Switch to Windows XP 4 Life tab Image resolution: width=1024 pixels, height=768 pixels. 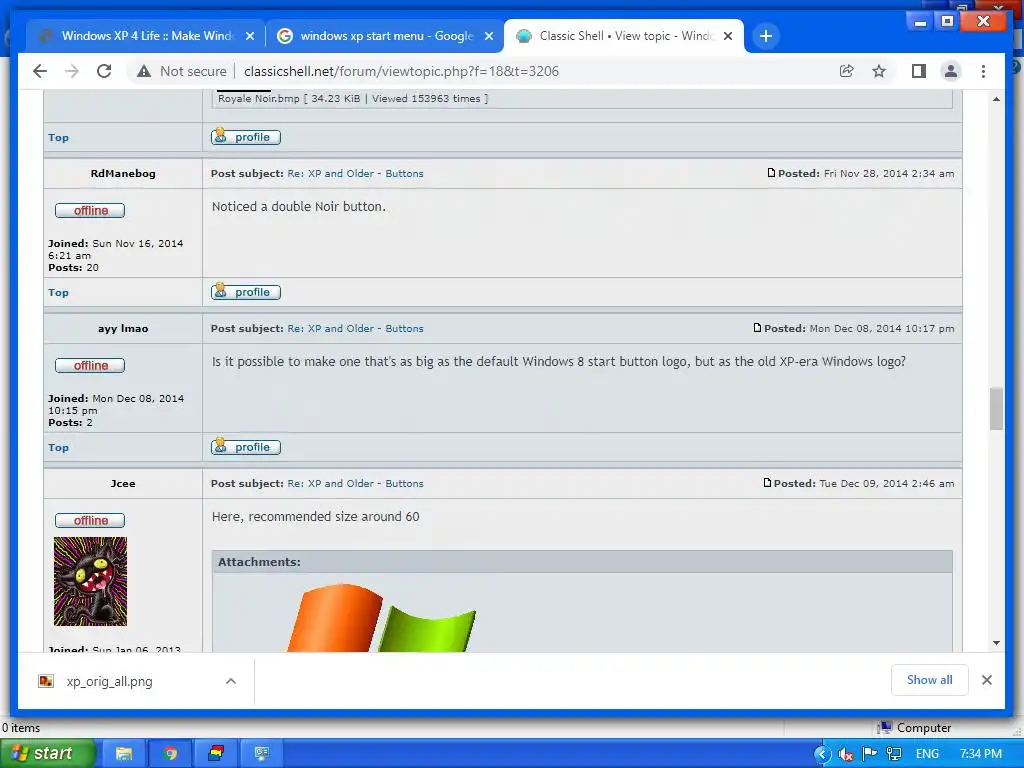click(145, 36)
